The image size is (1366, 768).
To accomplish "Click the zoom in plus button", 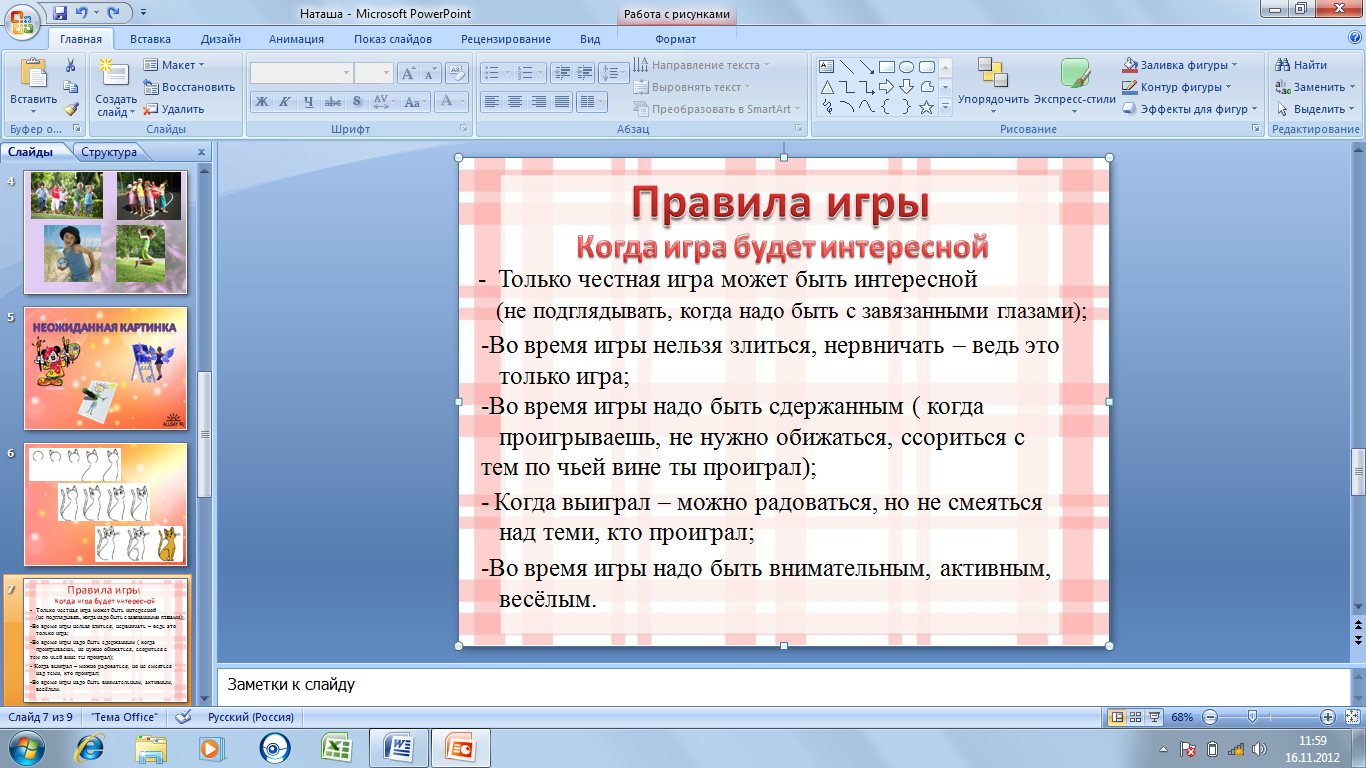I will point(1327,717).
